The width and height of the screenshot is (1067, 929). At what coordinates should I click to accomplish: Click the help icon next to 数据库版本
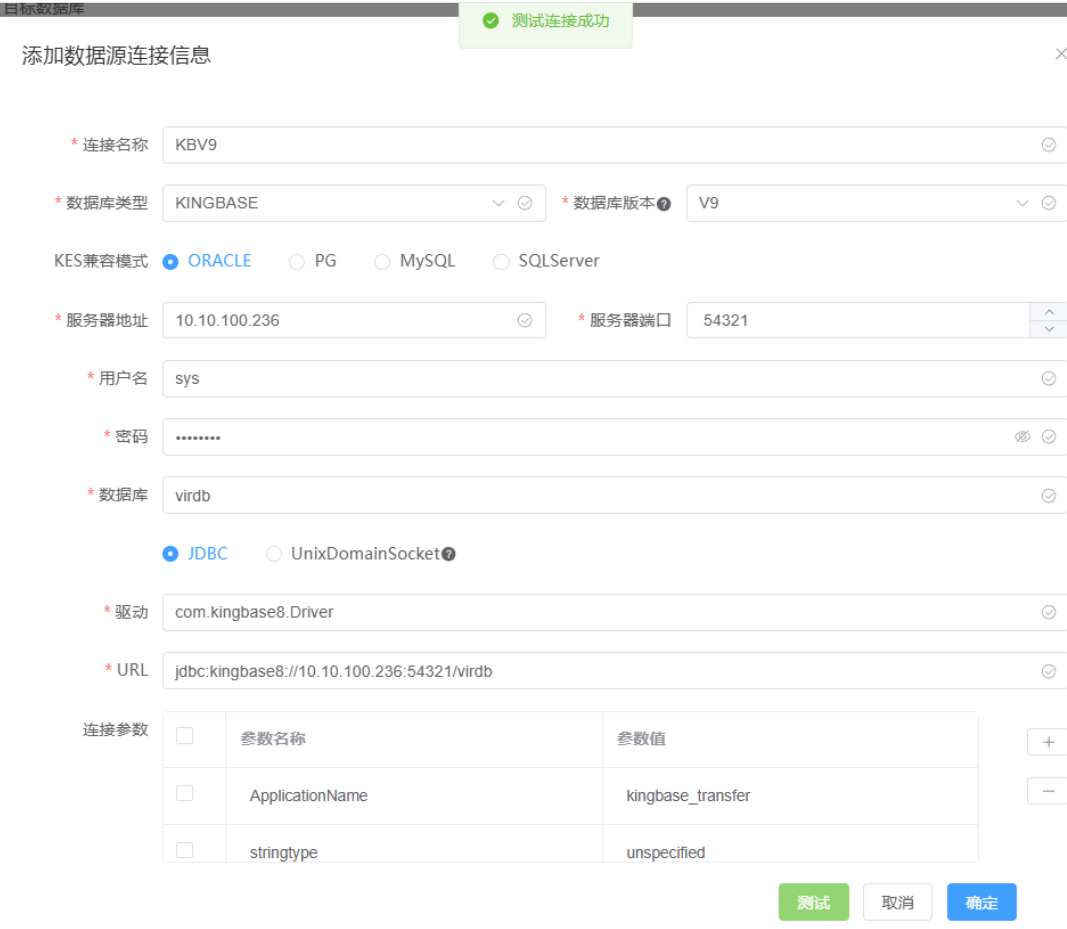(664, 203)
